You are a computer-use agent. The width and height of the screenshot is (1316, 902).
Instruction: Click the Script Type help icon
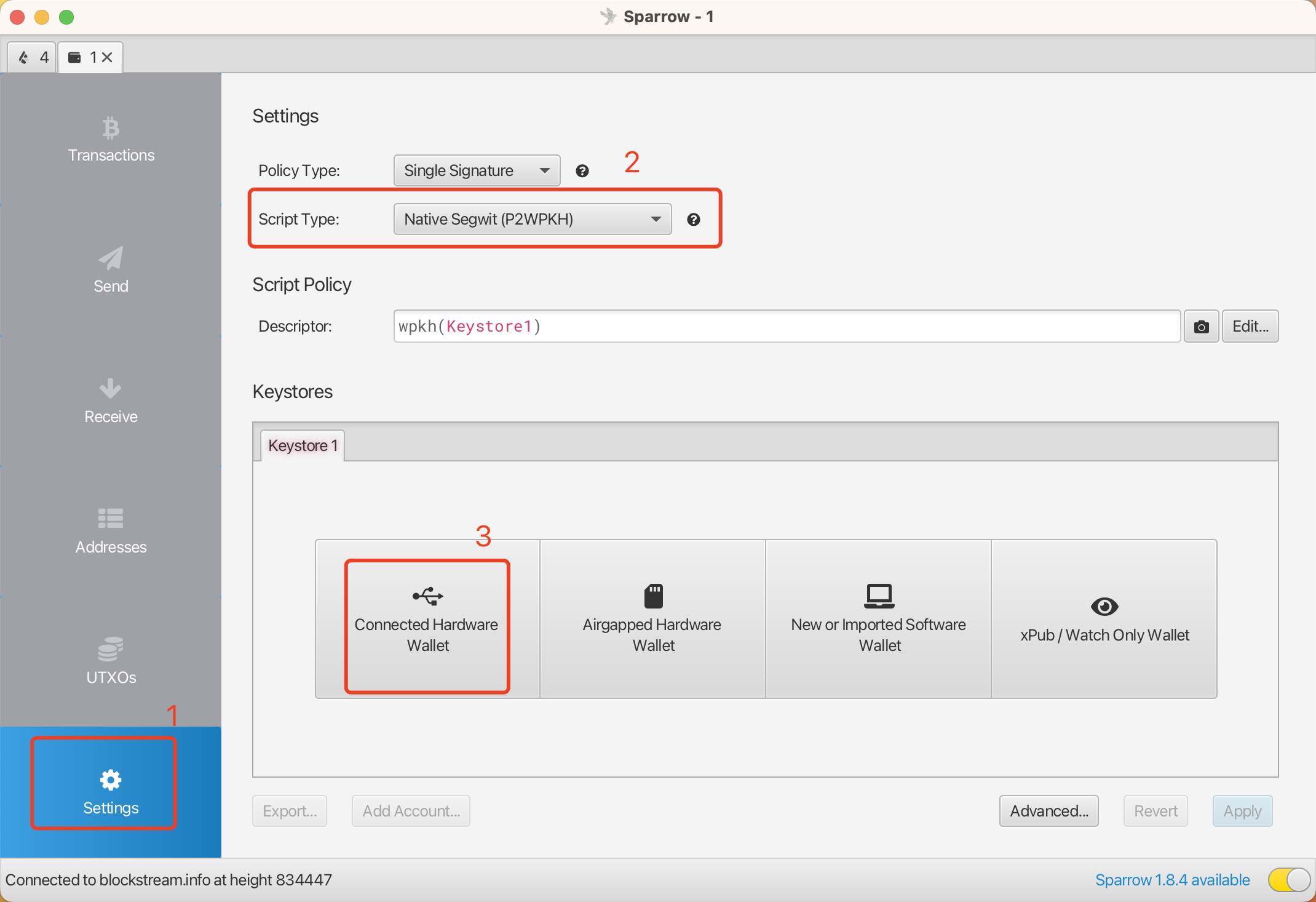pyautogui.click(x=693, y=220)
